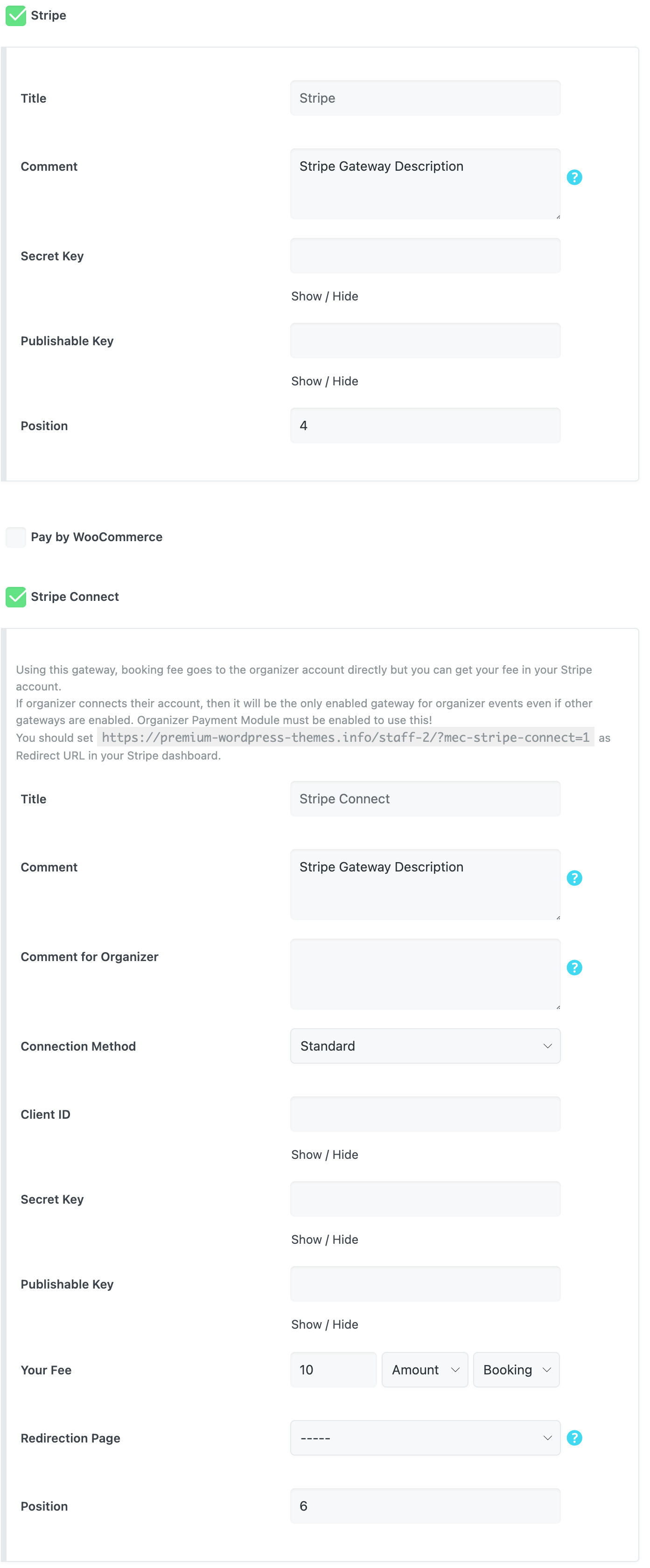This screenshot has height=1568, width=650.
Task: Click the Stripe Title input field
Action: coord(425,98)
